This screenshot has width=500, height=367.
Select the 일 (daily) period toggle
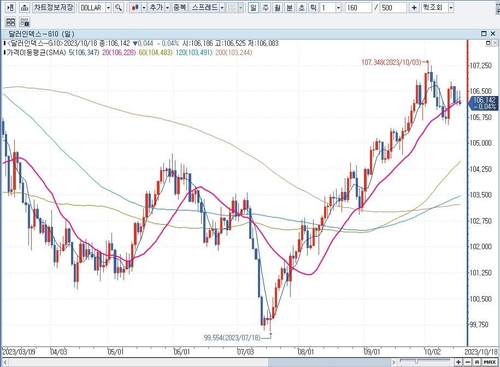pyautogui.click(x=253, y=7)
